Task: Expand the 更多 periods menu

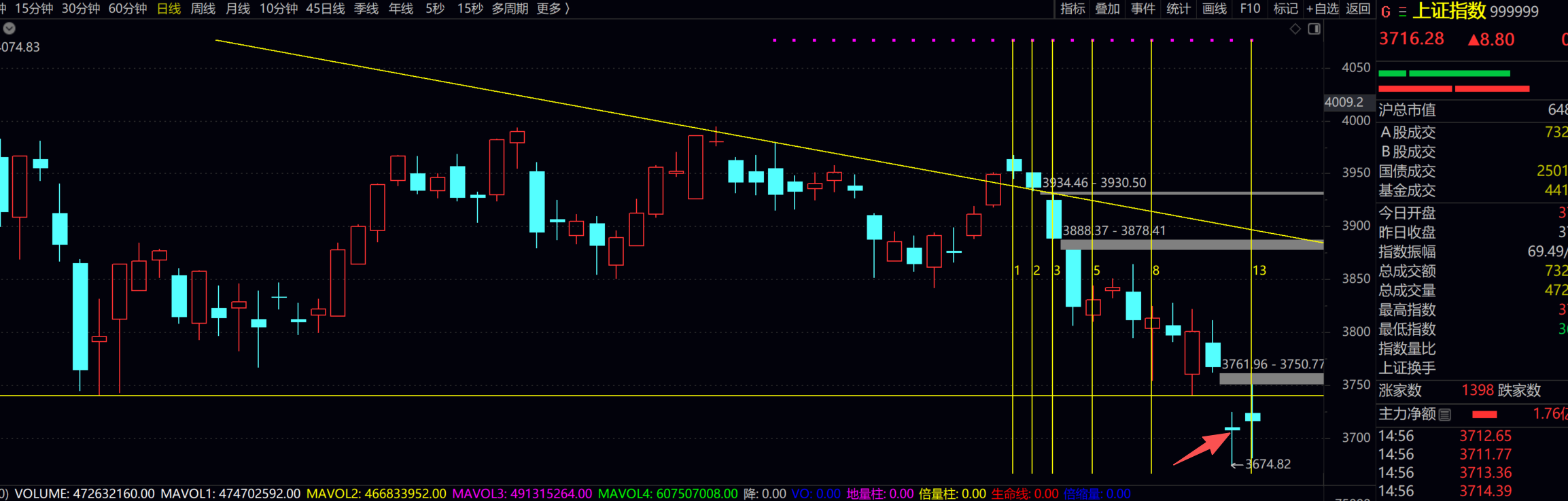Action: (x=553, y=9)
